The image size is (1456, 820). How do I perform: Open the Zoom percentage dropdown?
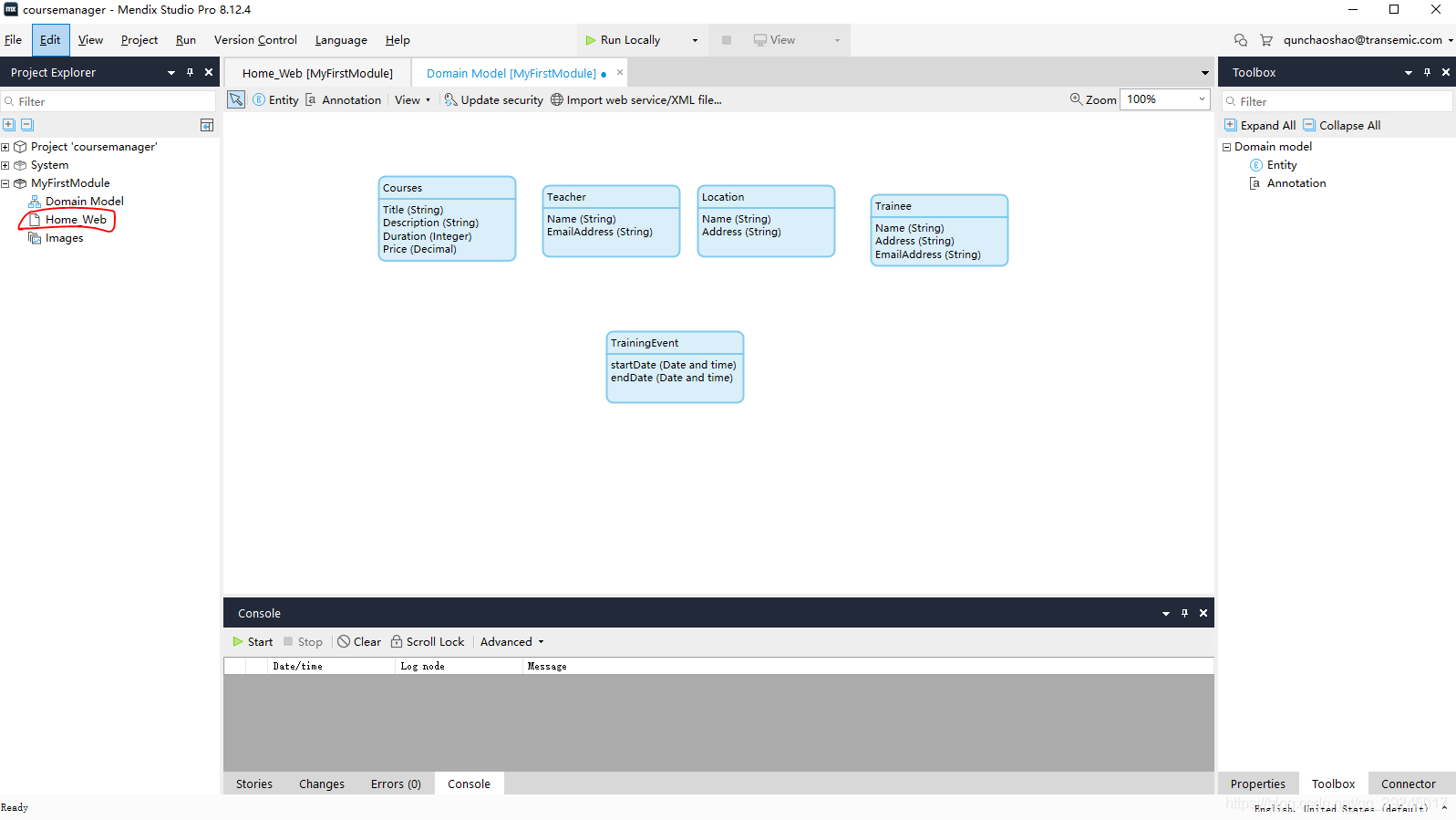pyautogui.click(x=1201, y=99)
